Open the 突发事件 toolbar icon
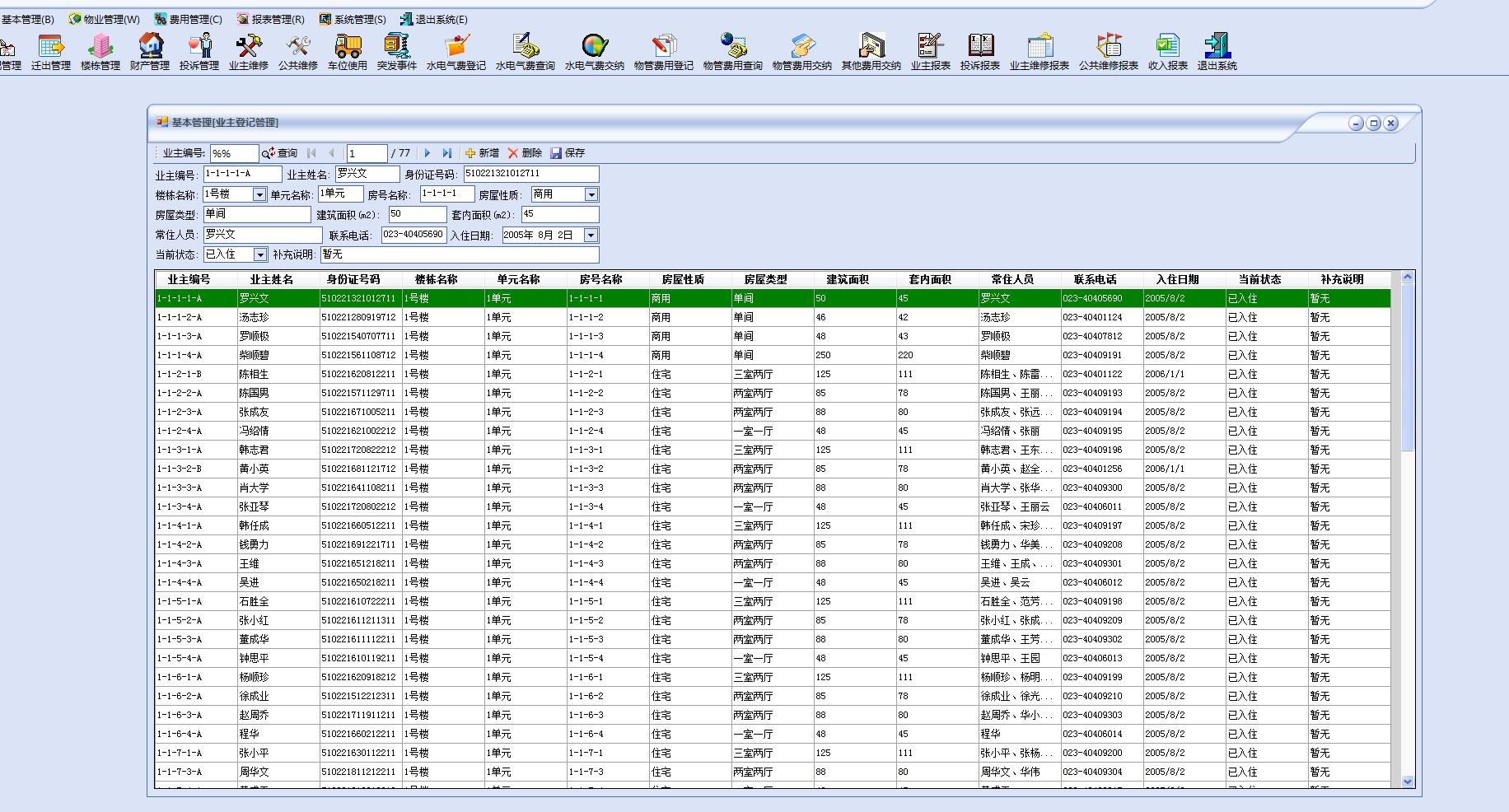Image resolution: width=1509 pixels, height=812 pixels. coord(397,52)
